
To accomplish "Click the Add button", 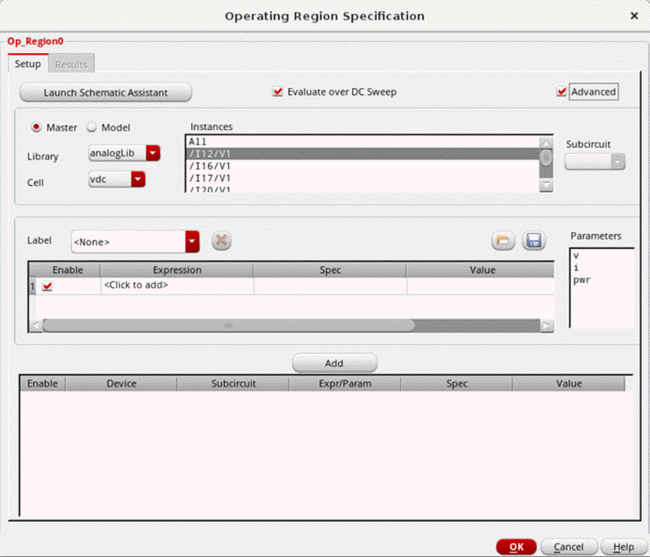I will (x=334, y=363).
